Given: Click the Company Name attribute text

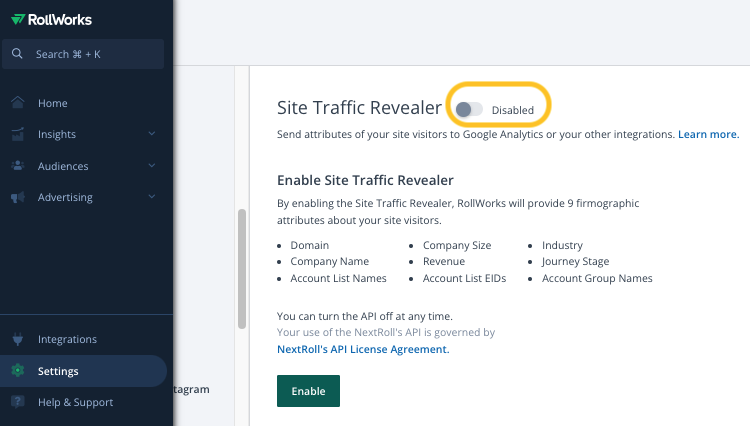Looking at the screenshot, I should (x=330, y=262).
